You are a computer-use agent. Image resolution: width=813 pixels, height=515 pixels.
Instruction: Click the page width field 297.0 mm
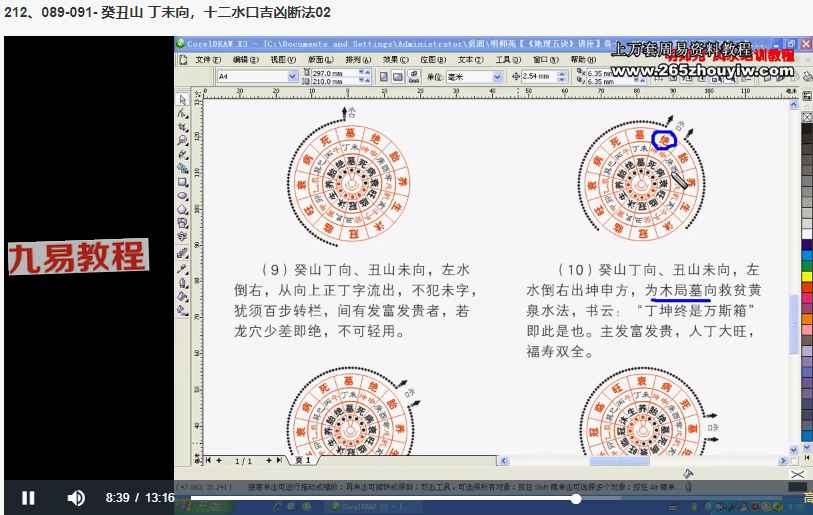point(334,73)
